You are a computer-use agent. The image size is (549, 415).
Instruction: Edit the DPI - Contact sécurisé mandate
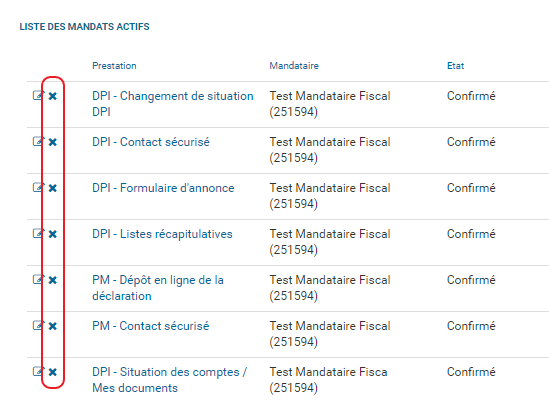tap(38, 141)
